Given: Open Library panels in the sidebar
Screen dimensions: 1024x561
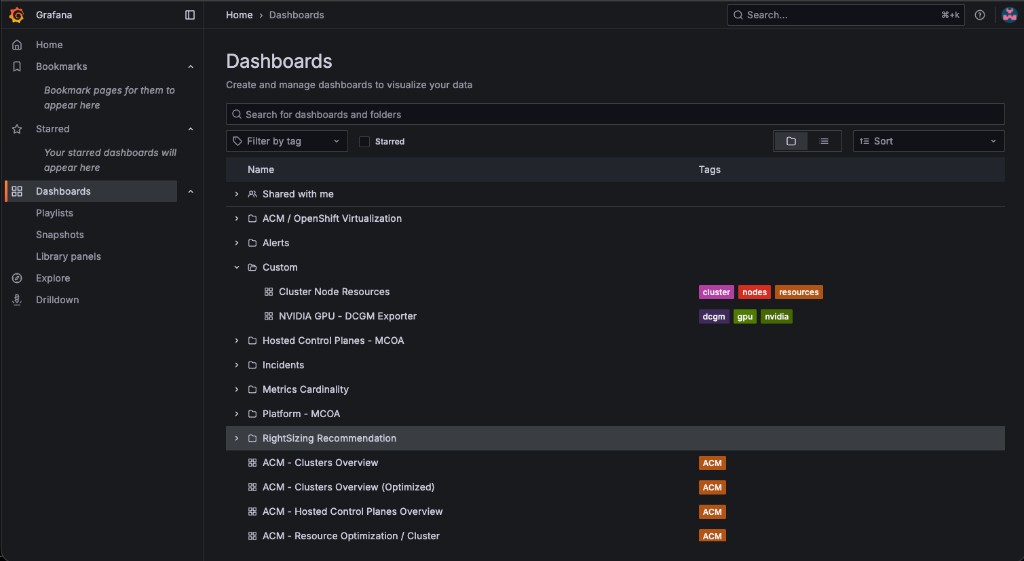Looking at the screenshot, I should pyautogui.click(x=68, y=256).
